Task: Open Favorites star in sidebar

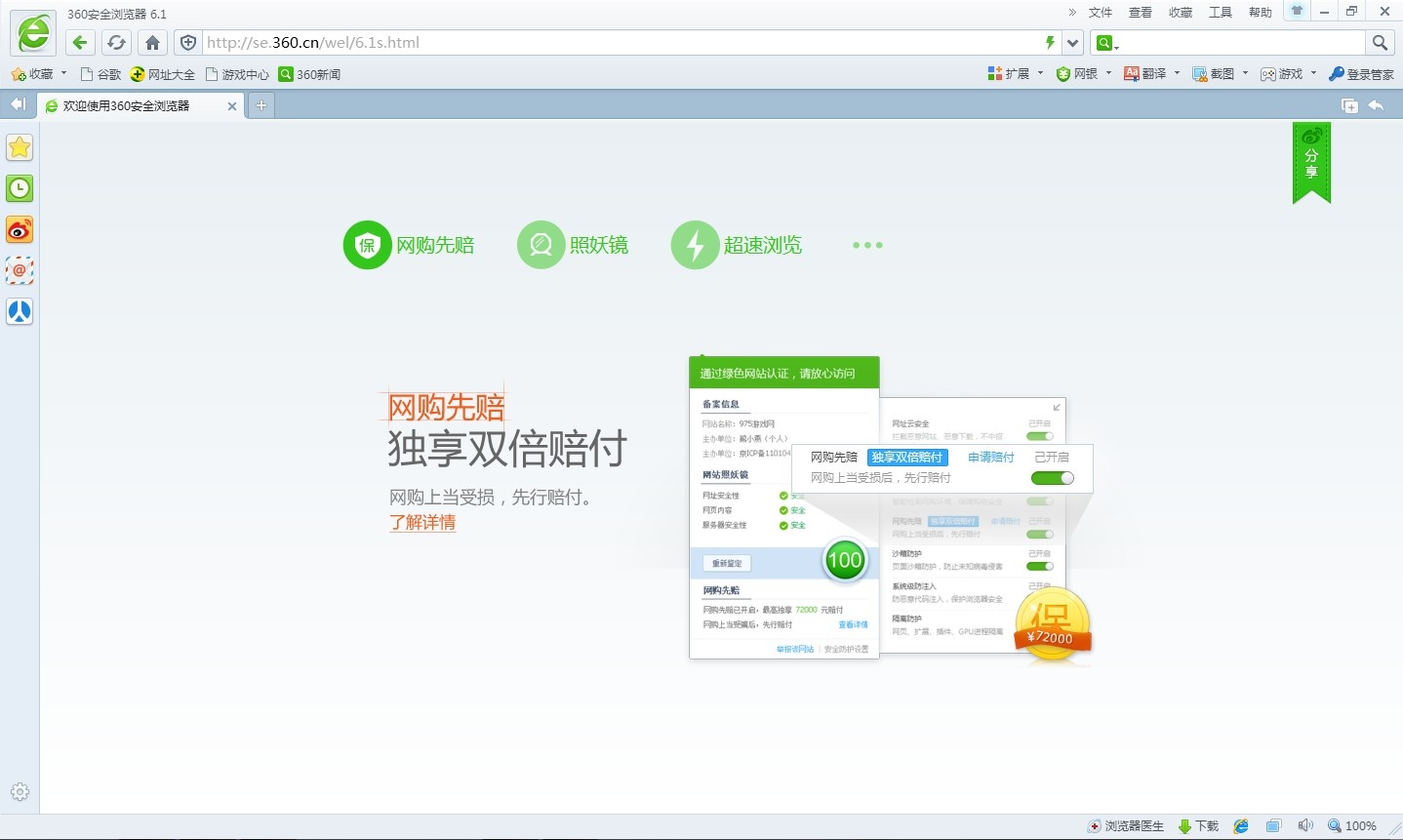Action: click(20, 147)
